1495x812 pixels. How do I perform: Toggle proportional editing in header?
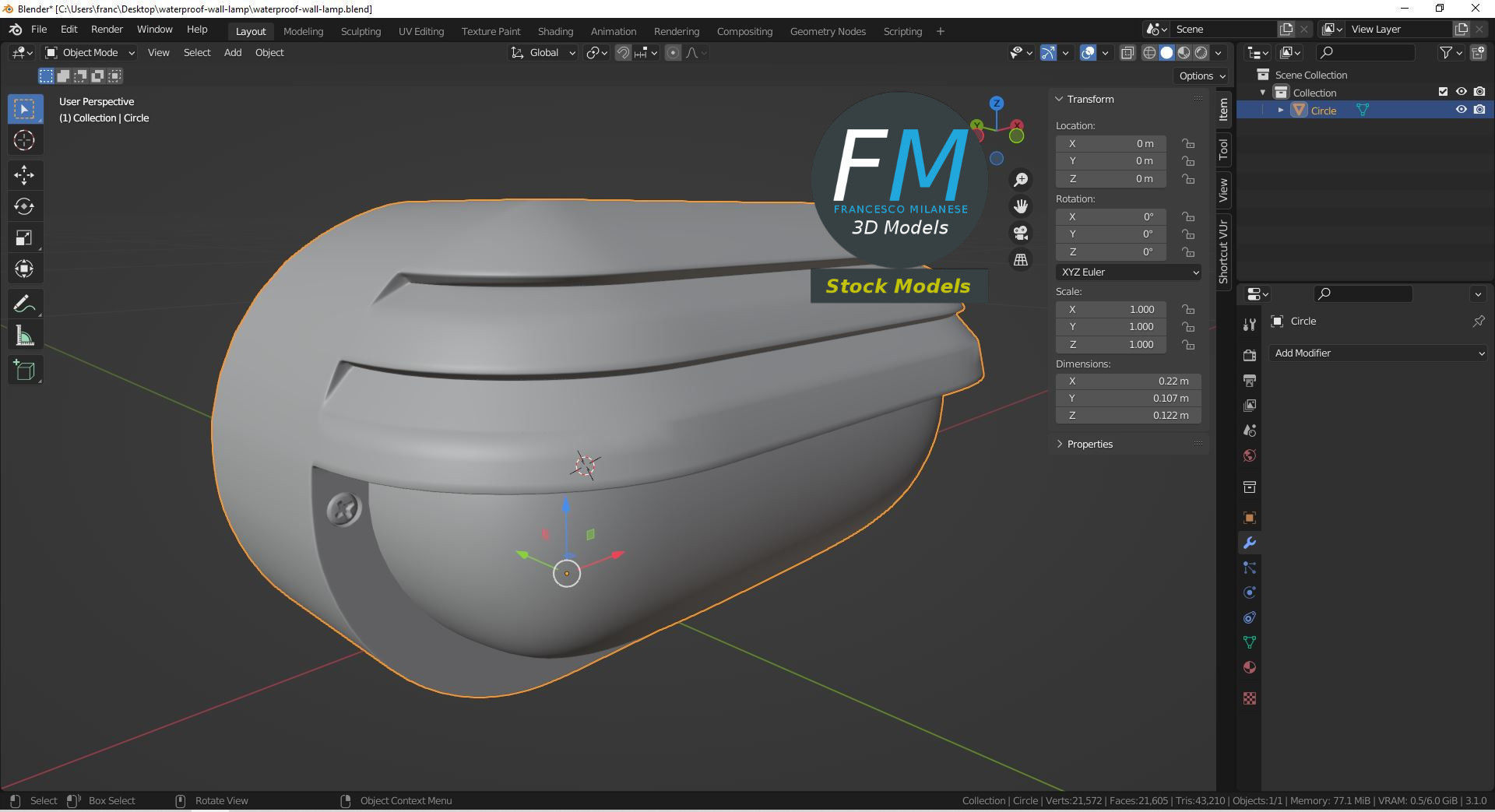pos(674,53)
